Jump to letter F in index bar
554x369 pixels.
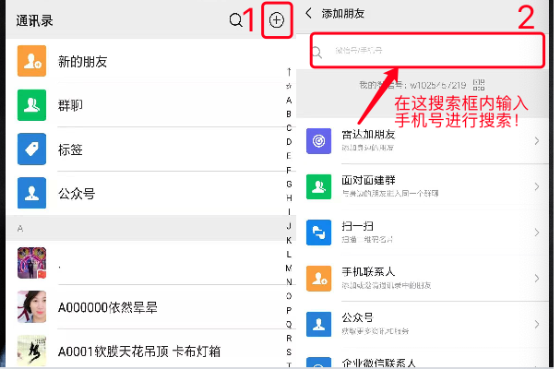[x=289, y=170]
